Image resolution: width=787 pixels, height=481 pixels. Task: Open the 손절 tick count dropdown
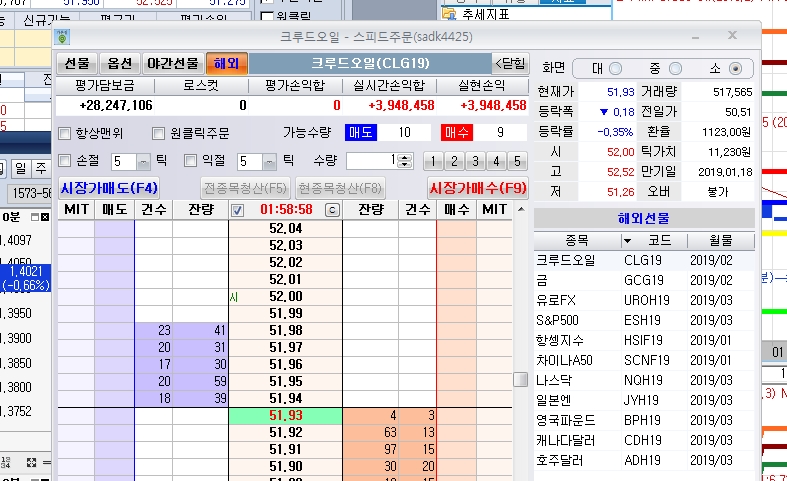(x=144, y=162)
